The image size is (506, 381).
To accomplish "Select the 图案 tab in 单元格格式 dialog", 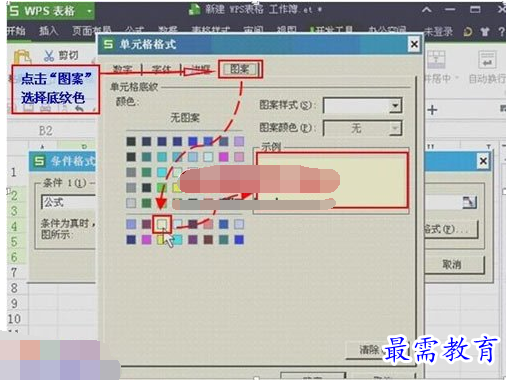I will coord(240,69).
